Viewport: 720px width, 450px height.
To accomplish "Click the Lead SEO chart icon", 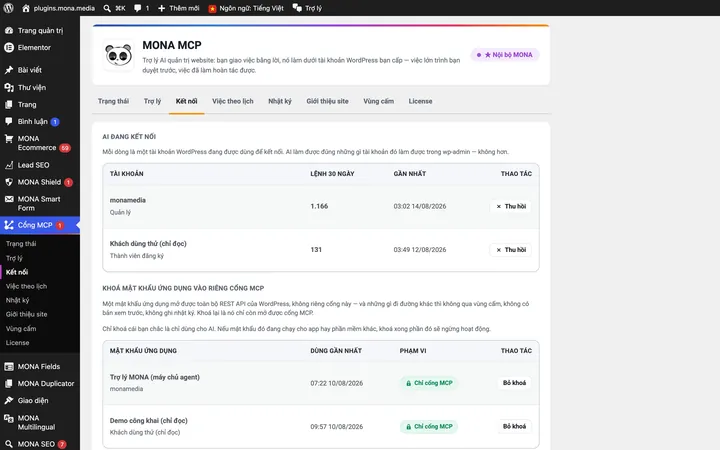I will pyautogui.click(x=9, y=165).
